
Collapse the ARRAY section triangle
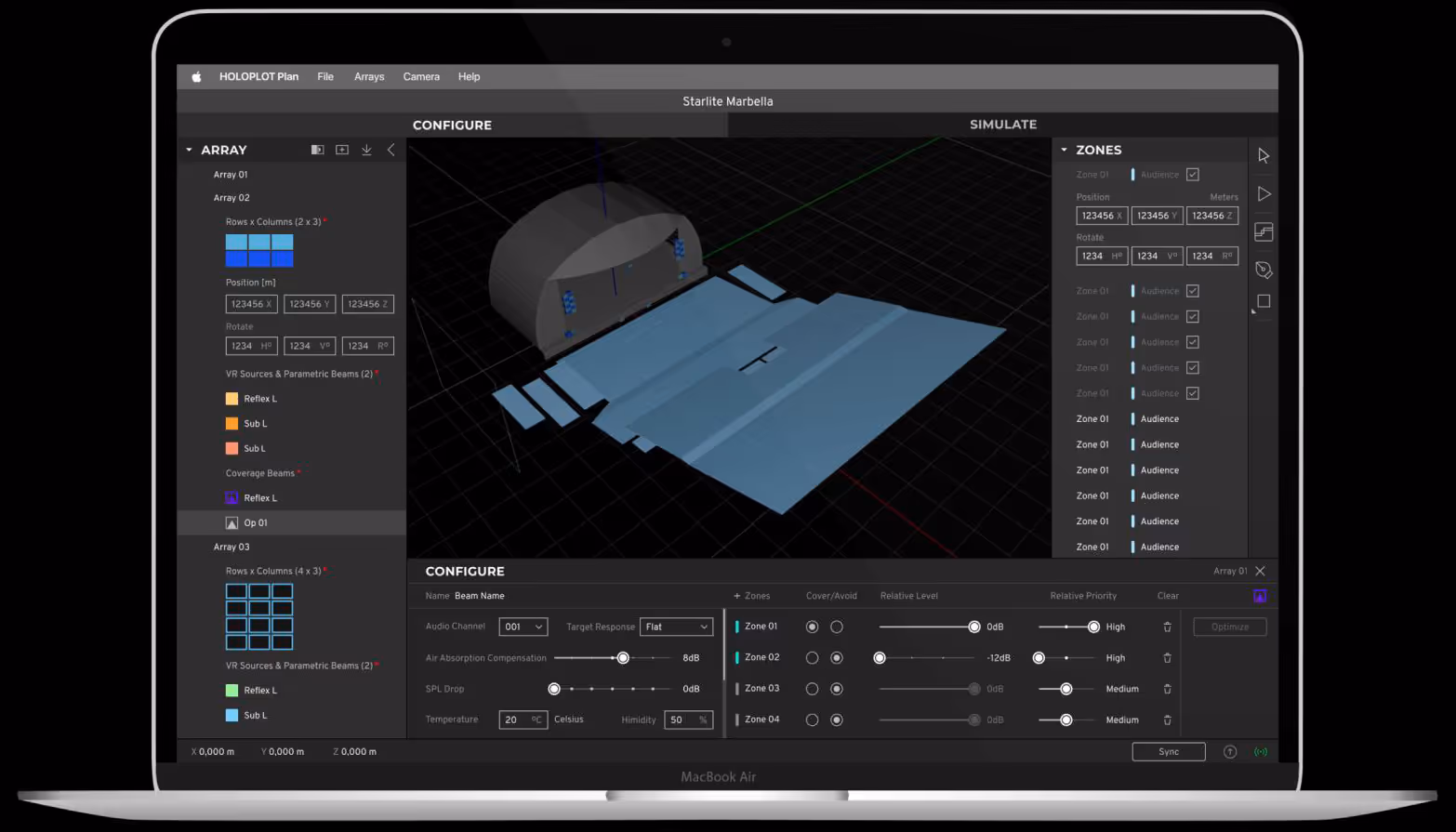189,150
